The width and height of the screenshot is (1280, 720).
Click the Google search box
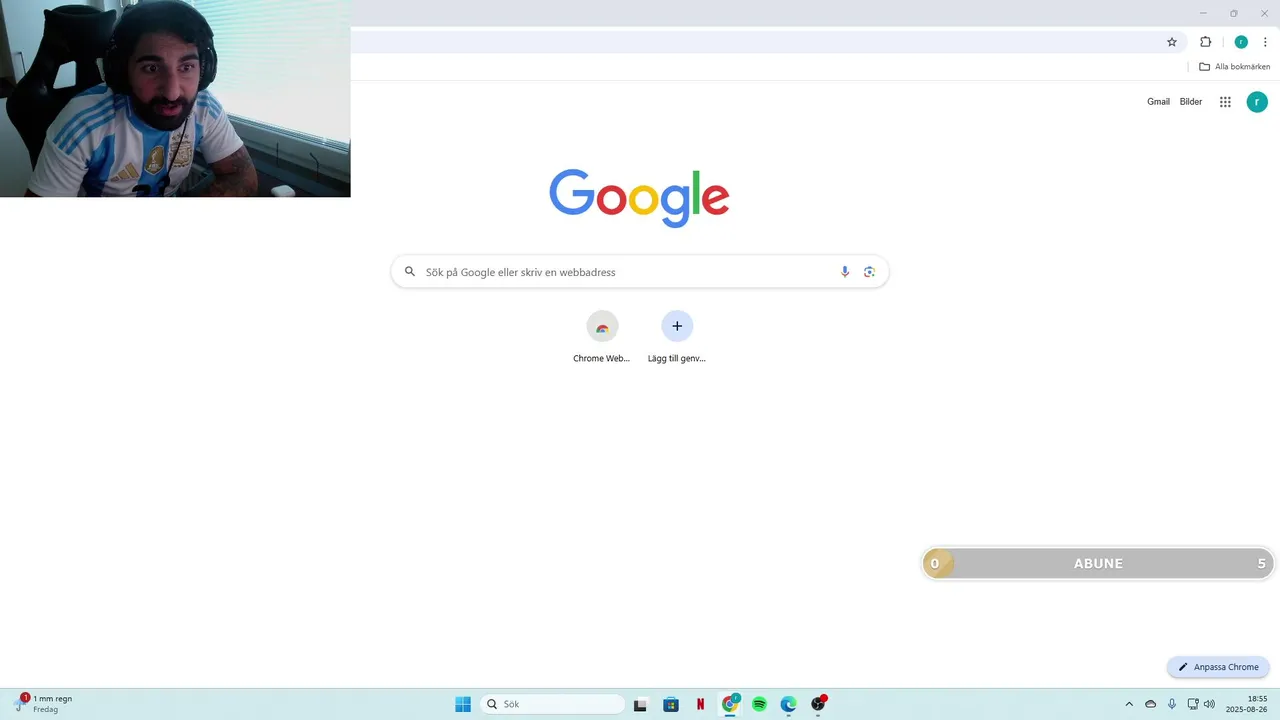pyautogui.click(x=640, y=272)
